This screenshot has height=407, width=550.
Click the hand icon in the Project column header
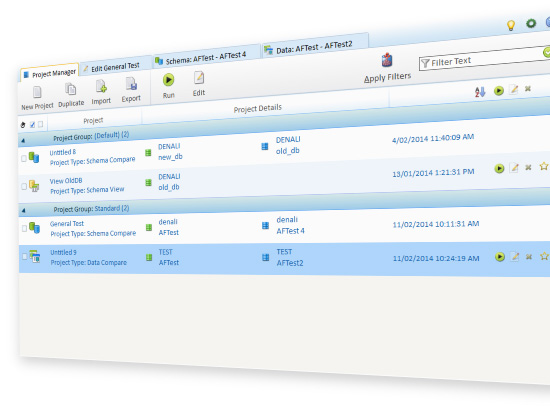[23, 125]
